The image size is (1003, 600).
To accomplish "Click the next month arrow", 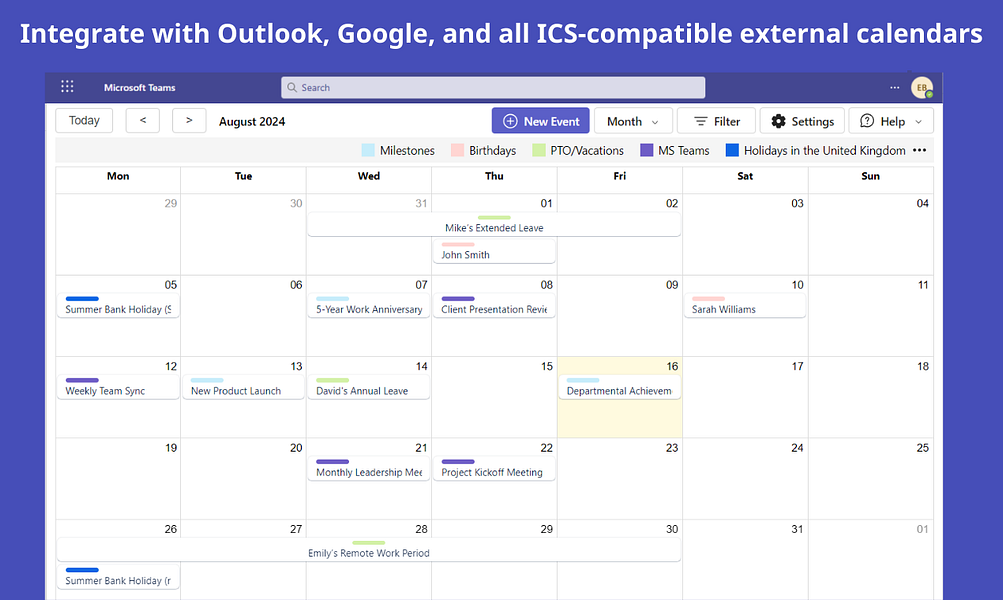I will pyautogui.click(x=188, y=120).
